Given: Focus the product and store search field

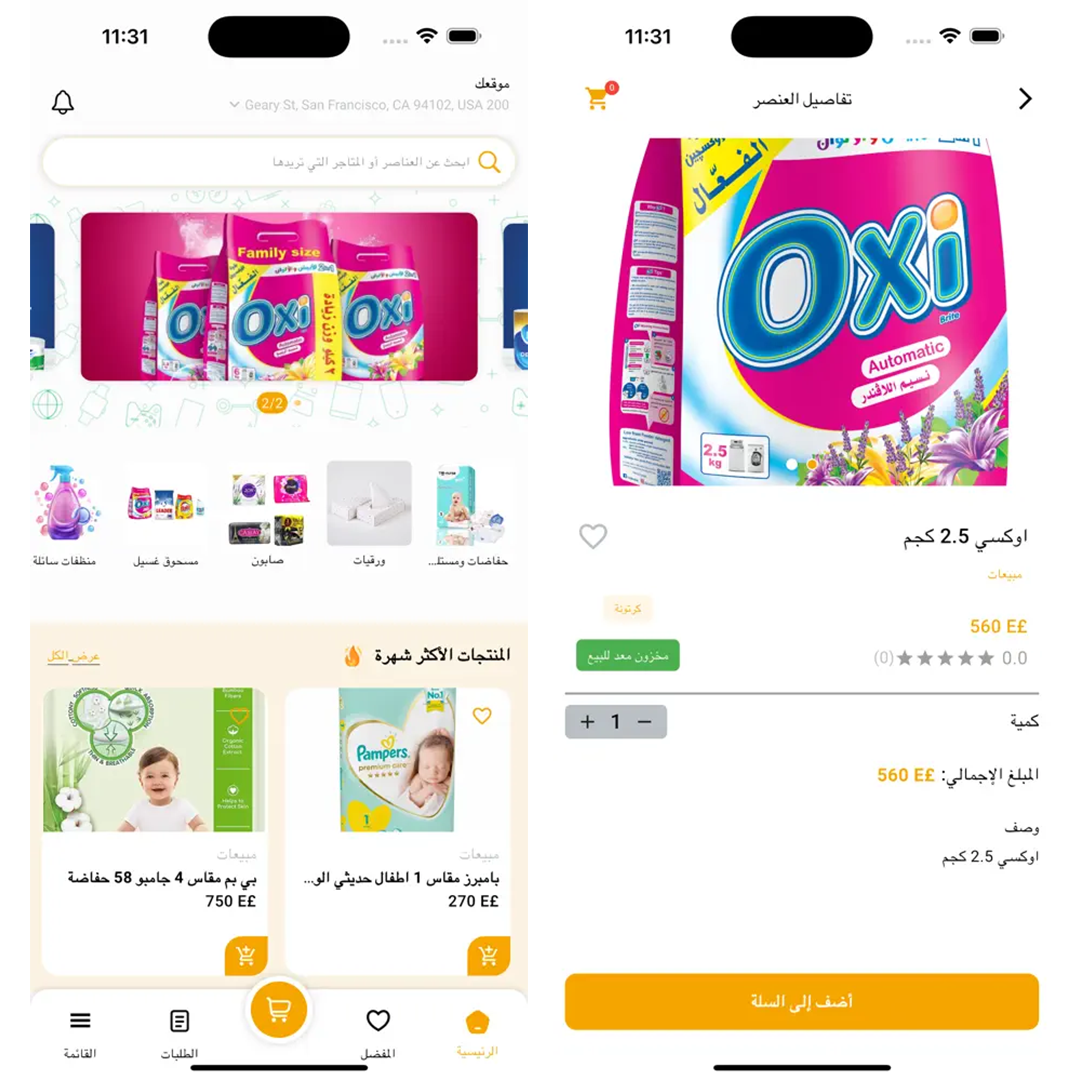Looking at the screenshot, I should pos(279,162).
